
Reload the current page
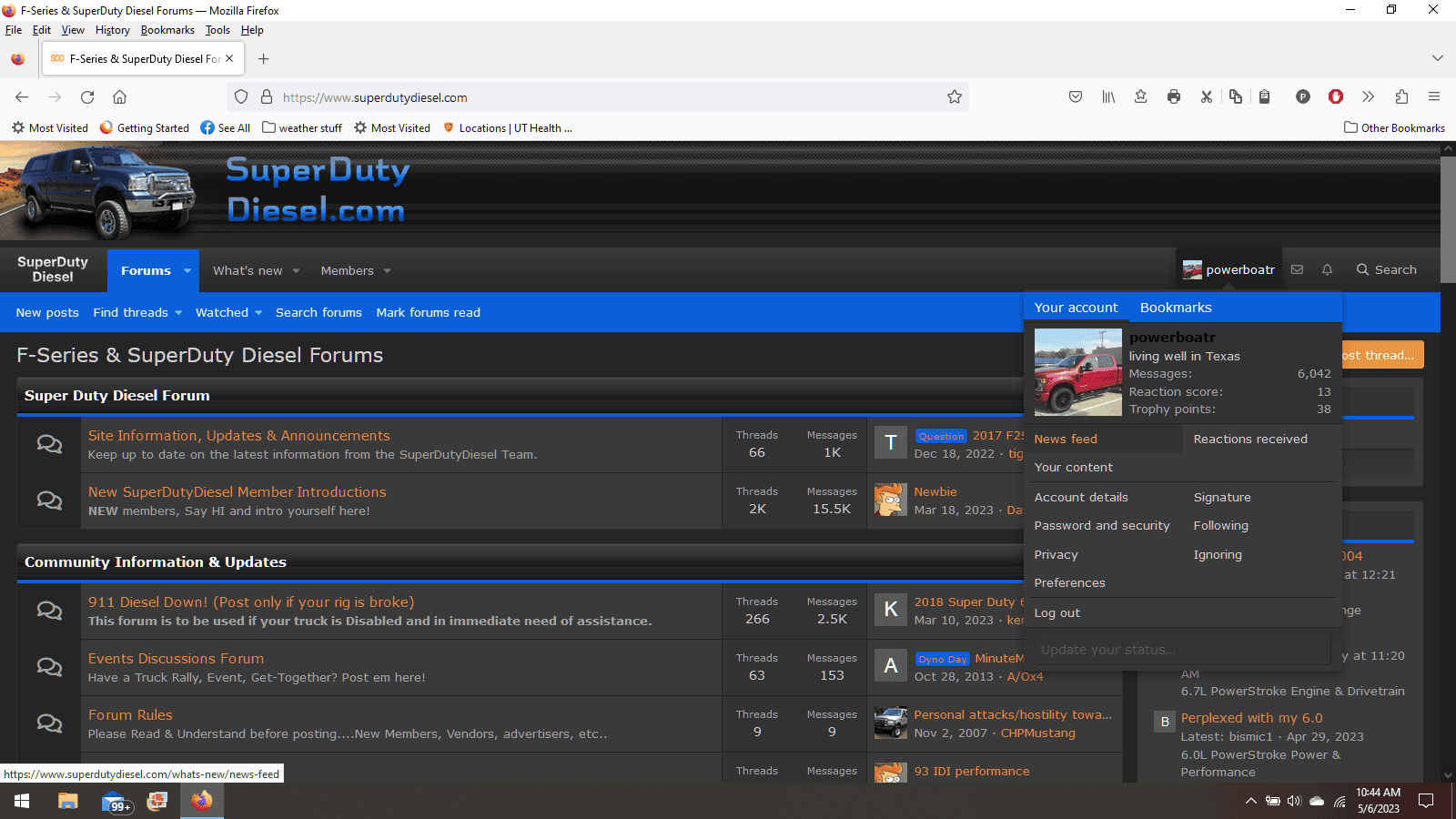coord(87,97)
